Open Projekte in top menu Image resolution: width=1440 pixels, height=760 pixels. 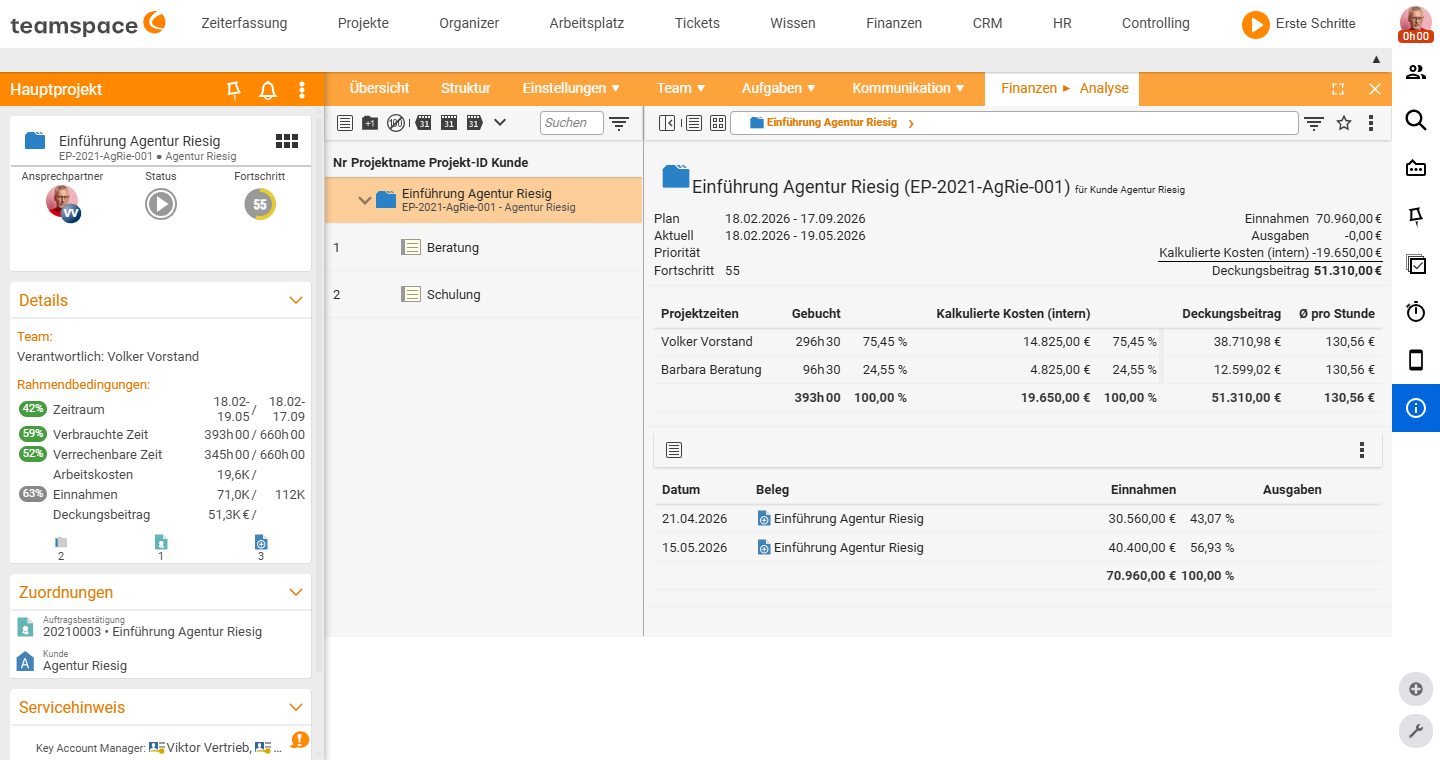point(363,23)
